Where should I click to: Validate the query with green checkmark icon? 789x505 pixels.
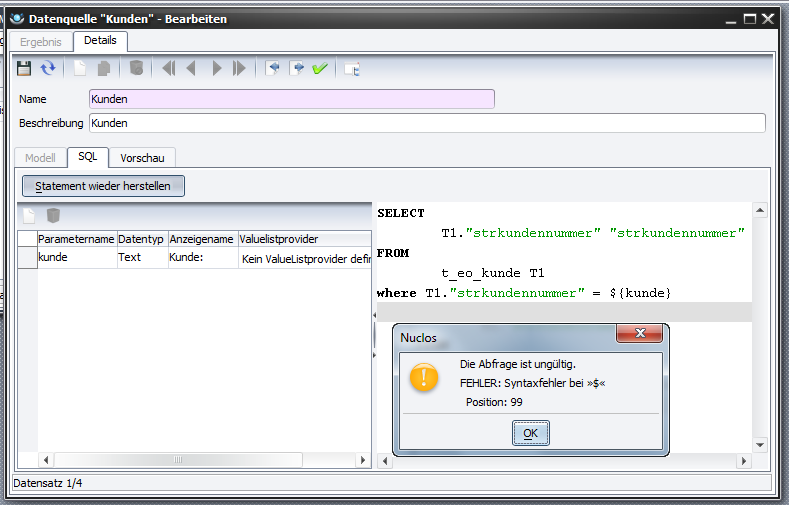click(320, 68)
